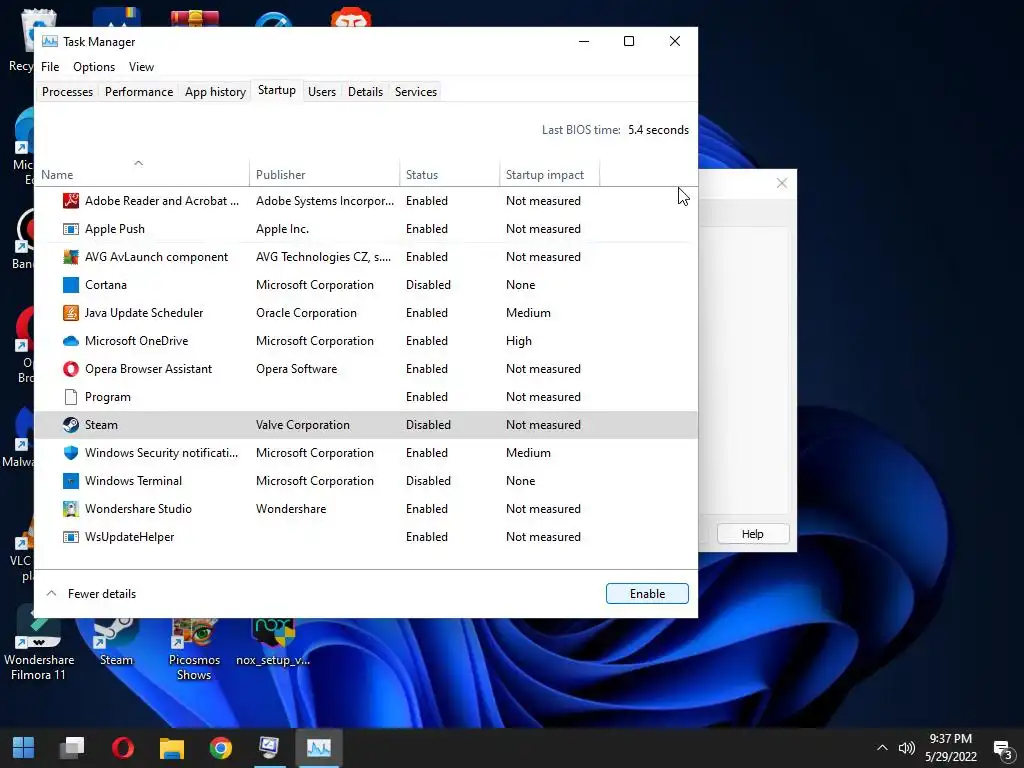Screen dimensions: 1024x768
Task: Click Cortana's Disabled status cell
Action: point(428,285)
